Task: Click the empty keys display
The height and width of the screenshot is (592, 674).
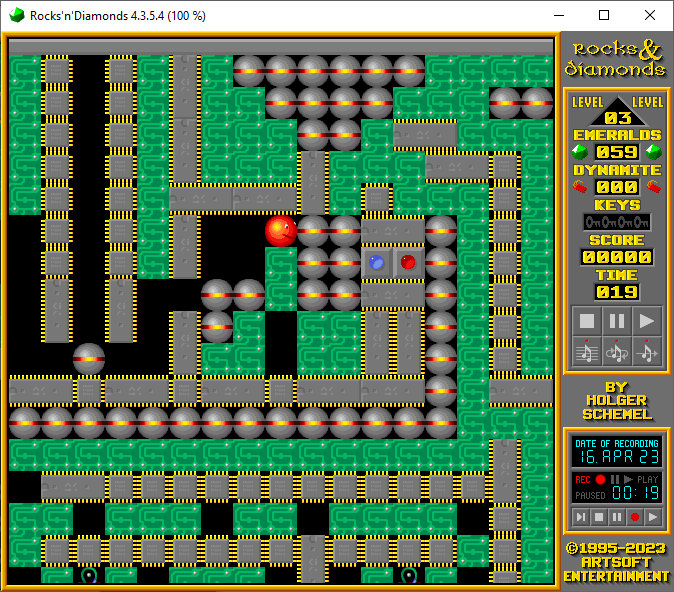Action: [x=617, y=222]
